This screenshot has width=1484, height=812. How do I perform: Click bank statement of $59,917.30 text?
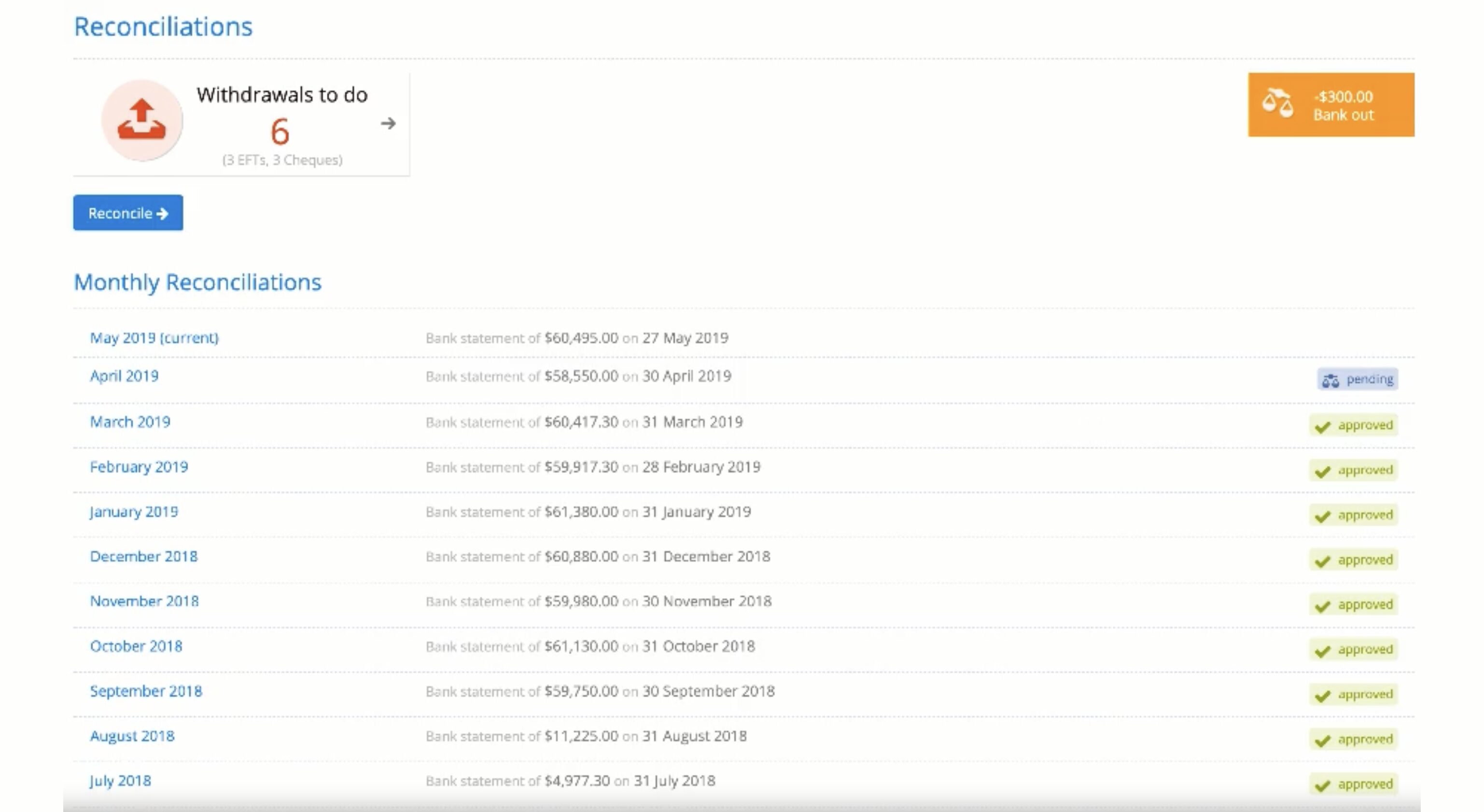coord(593,467)
